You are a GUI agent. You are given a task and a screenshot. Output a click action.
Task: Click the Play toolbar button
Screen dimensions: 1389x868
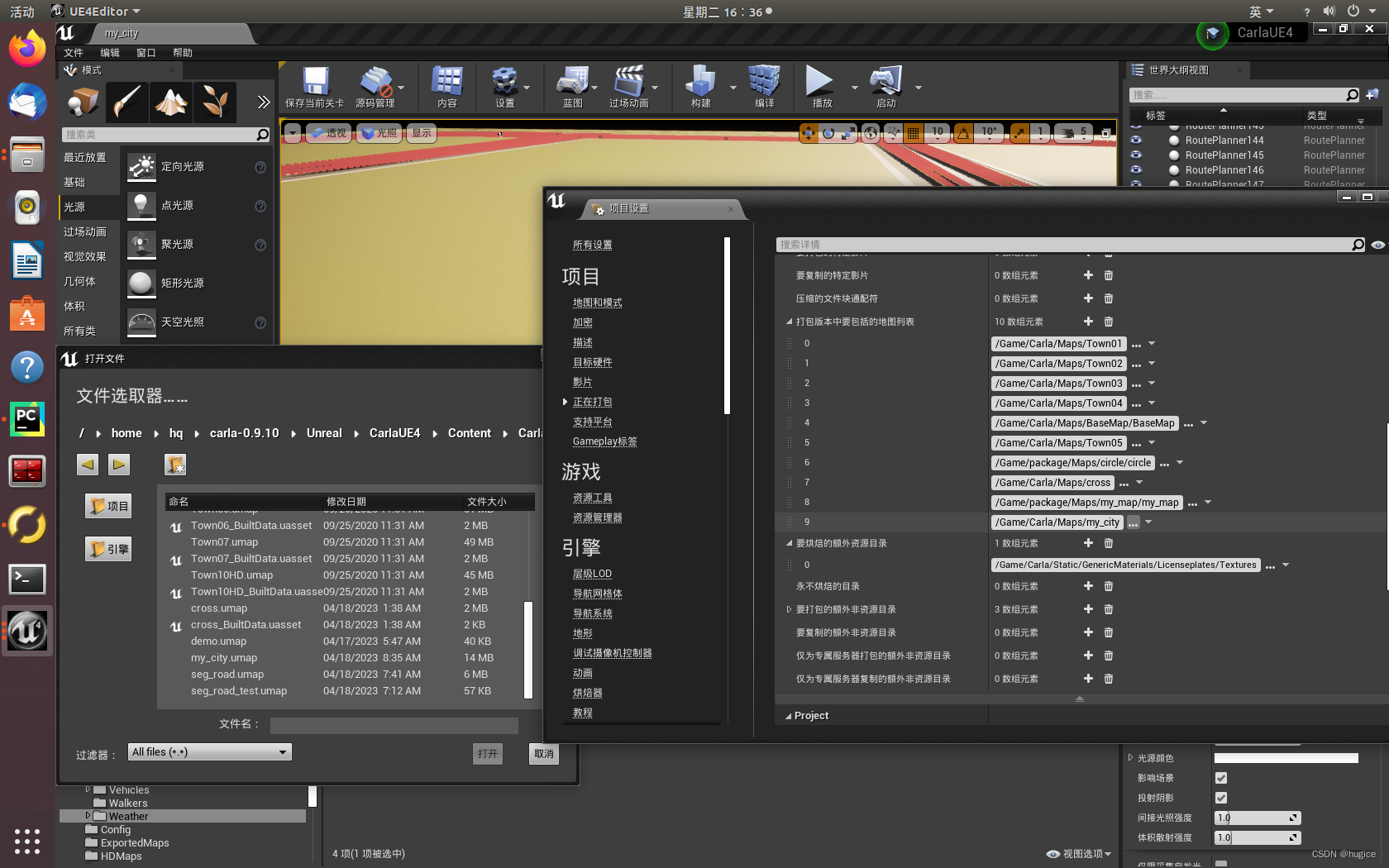pos(820,83)
